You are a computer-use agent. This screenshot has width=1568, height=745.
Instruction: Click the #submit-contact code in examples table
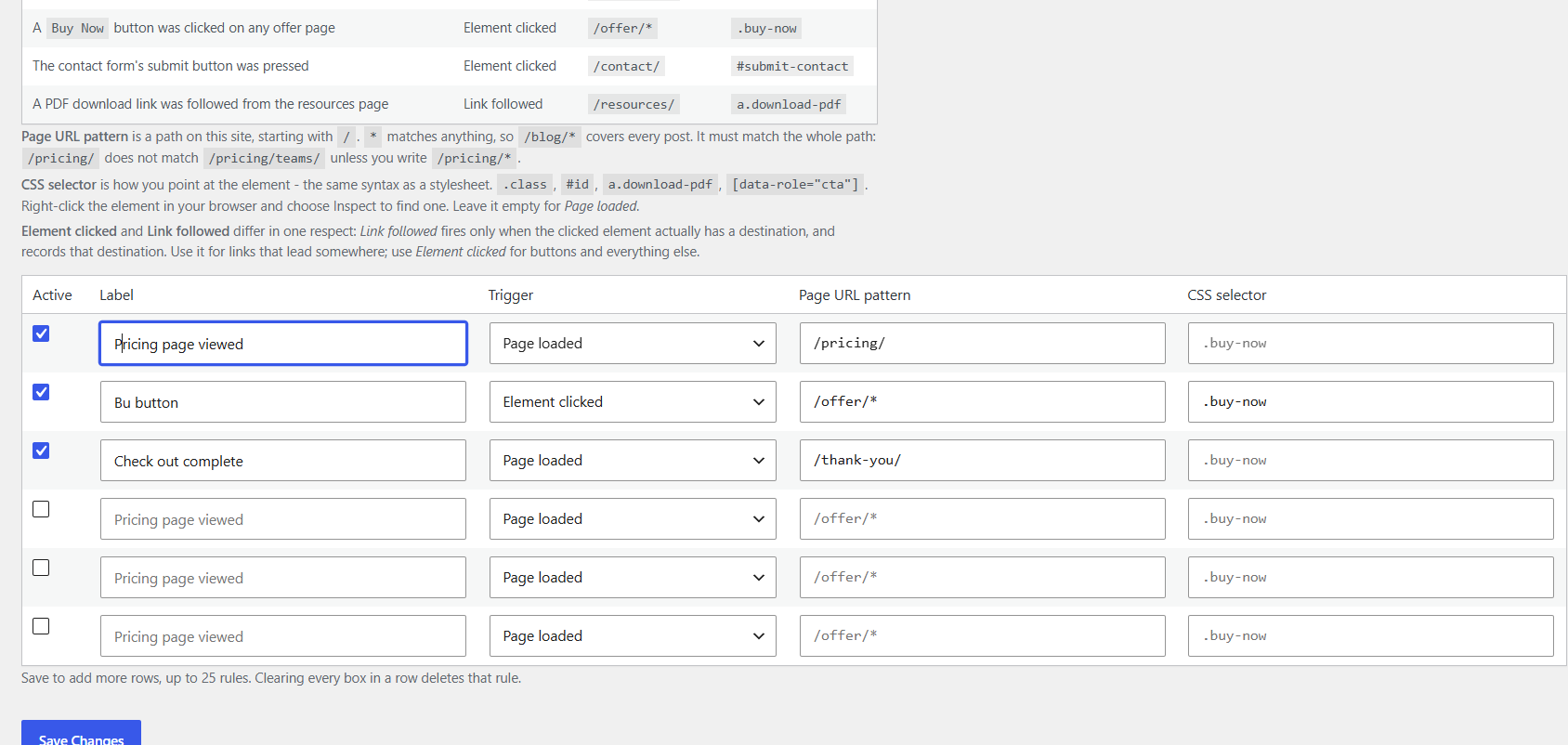tap(792, 66)
